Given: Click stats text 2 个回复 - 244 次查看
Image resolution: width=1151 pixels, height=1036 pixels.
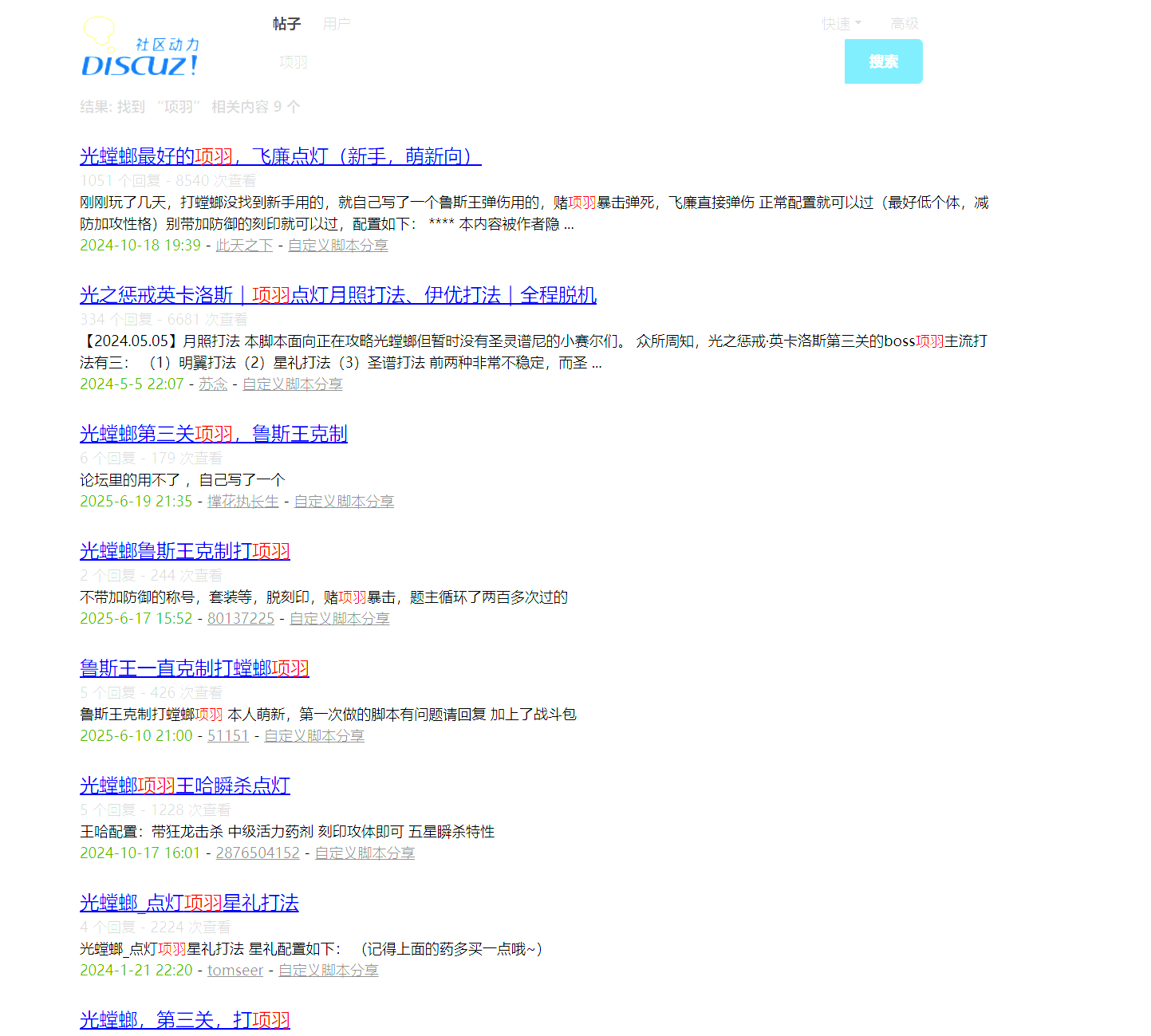Looking at the screenshot, I should [x=152, y=576].
